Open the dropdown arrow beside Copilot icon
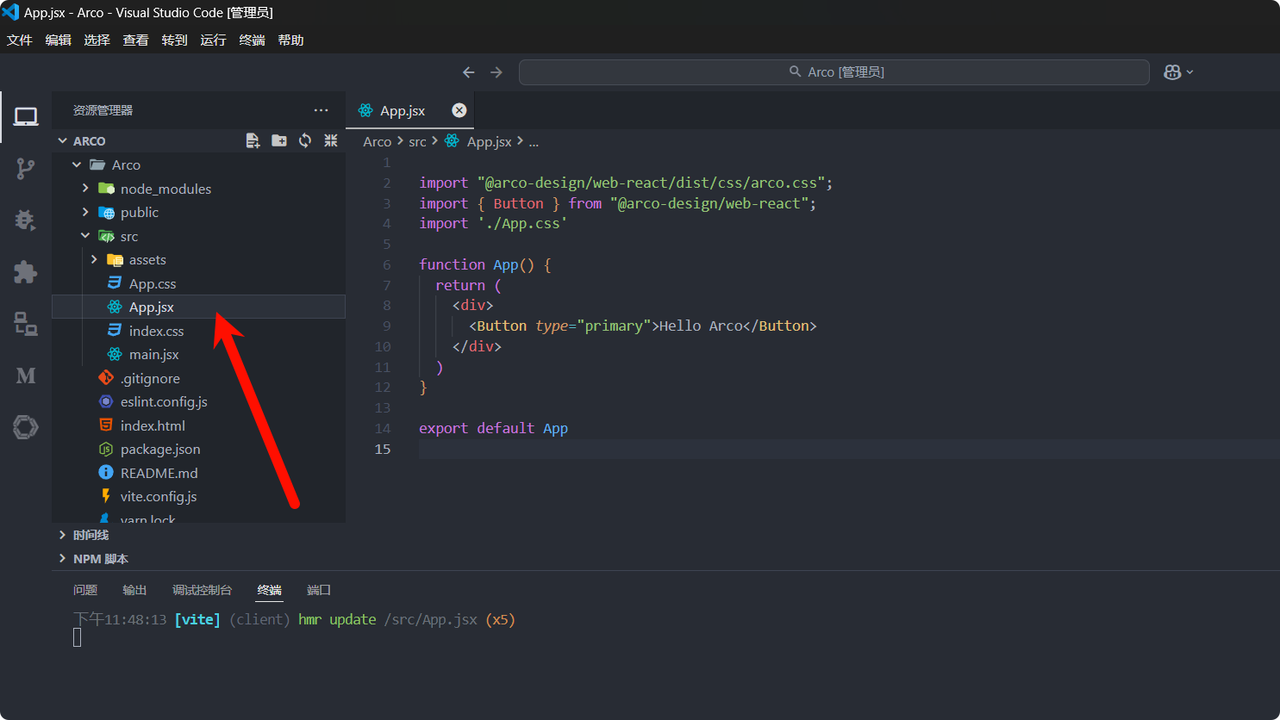The width and height of the screenshot is (1280, 720). click(x=1190, y=72)
